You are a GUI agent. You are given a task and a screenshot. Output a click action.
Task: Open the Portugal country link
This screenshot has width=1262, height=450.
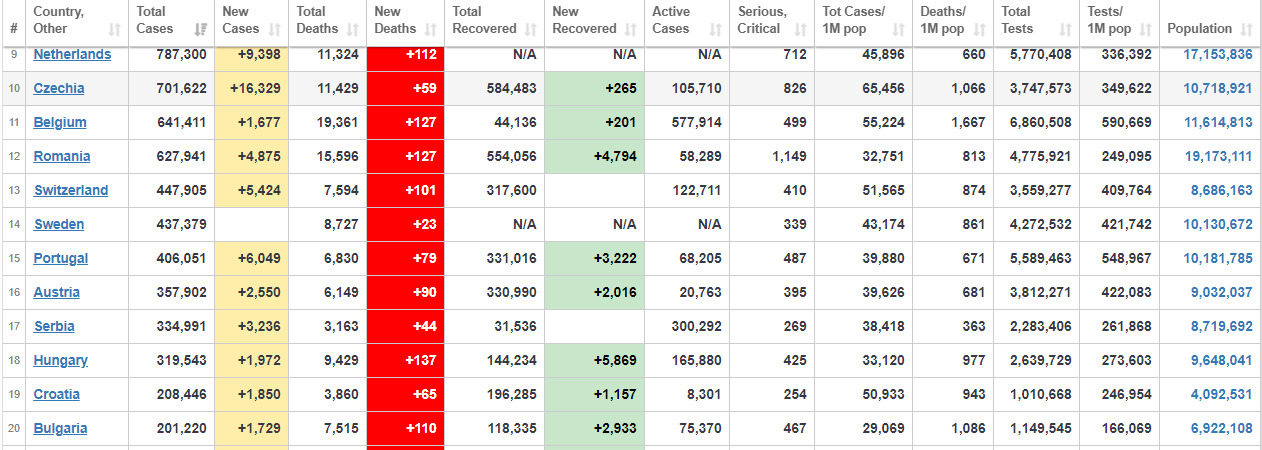click(x=61, y=258)
